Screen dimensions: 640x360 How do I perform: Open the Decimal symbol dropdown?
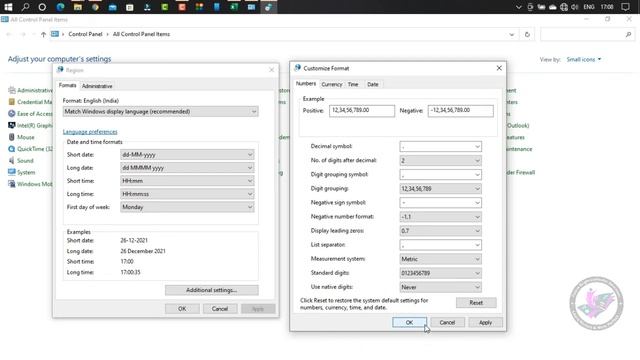[440, 147]
